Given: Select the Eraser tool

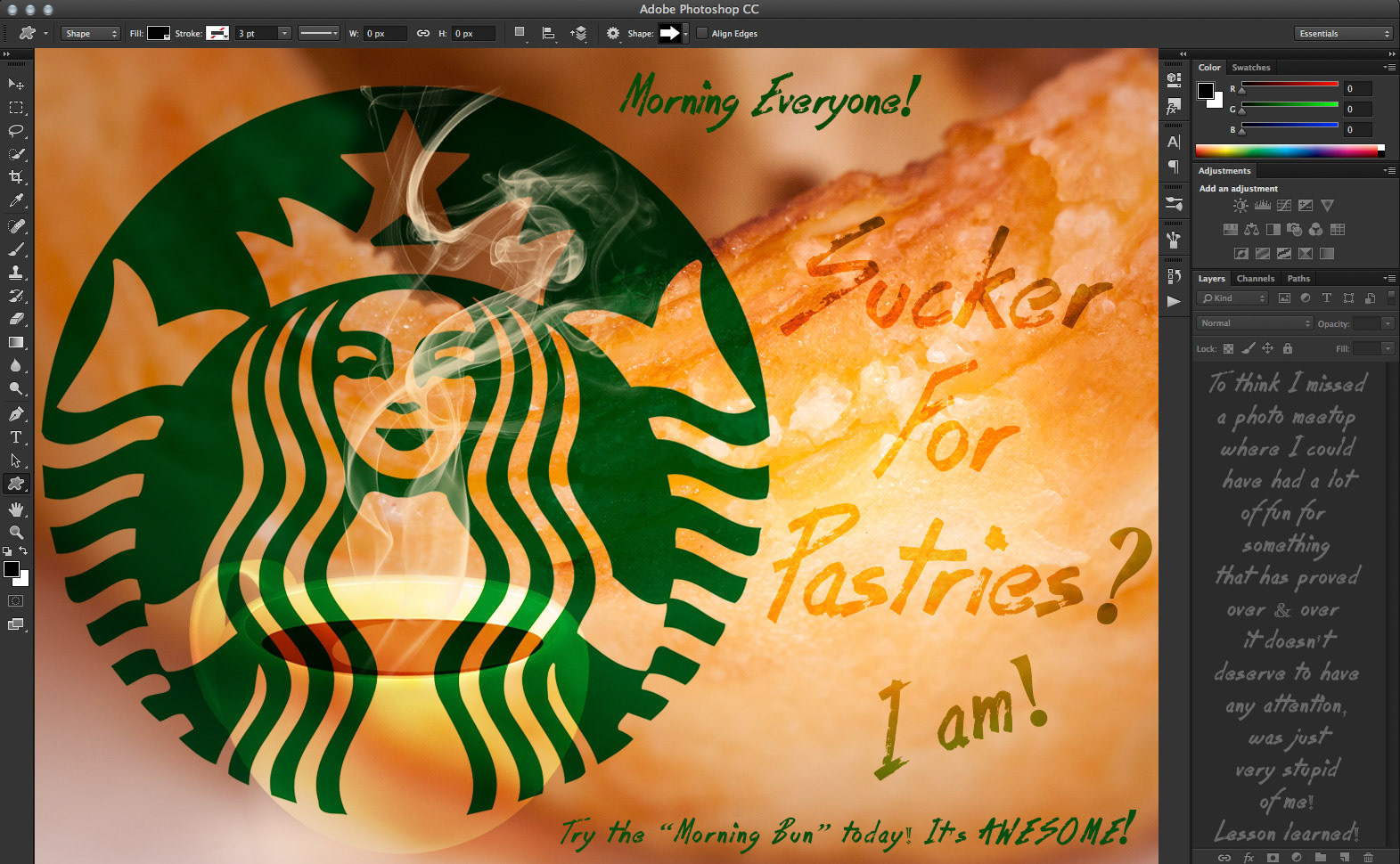Looking at the screenshot, I should (16, 319).
